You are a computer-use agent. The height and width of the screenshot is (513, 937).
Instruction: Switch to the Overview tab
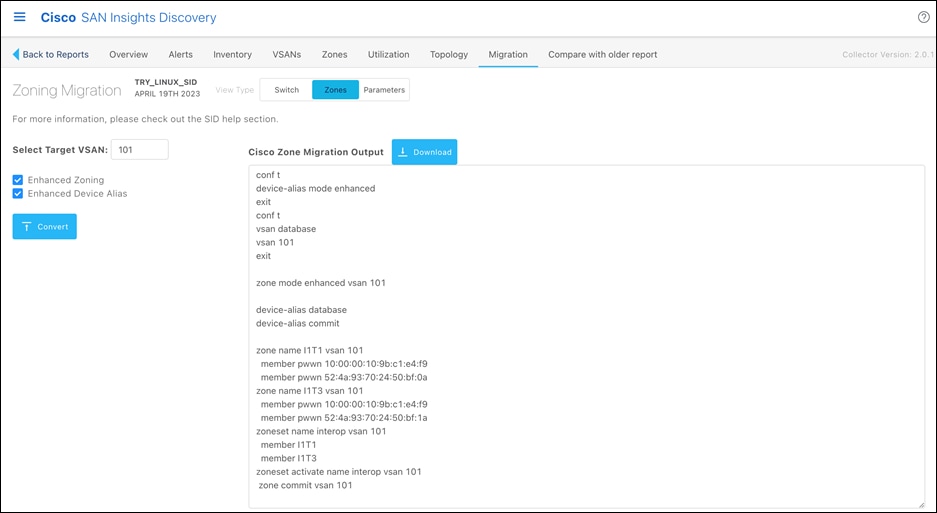click(x=128, y=54)
